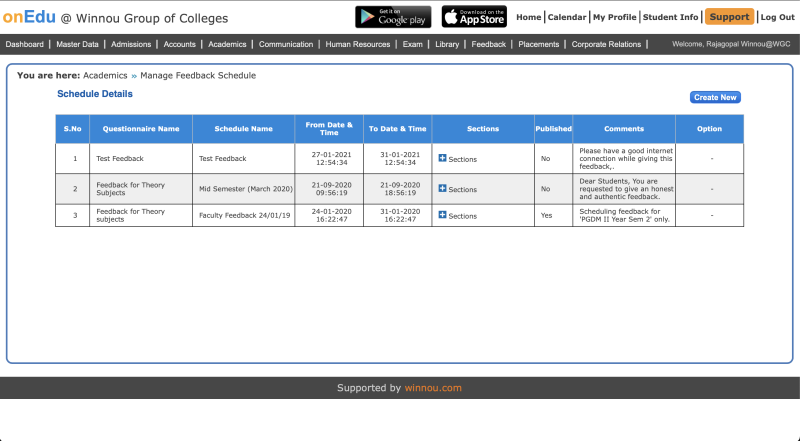Open the Calendar link

(567, 17)
